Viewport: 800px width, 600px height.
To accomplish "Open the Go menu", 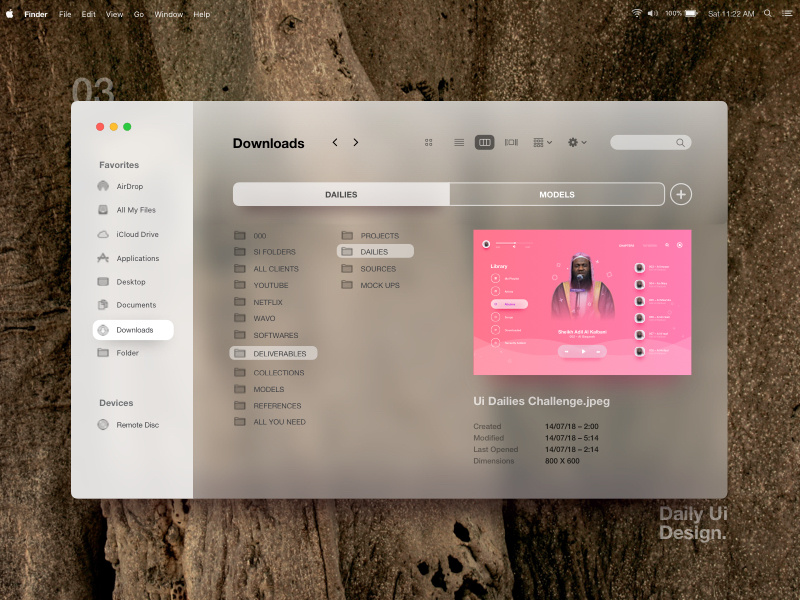I will pyautogui.click(x=139, y=14).
